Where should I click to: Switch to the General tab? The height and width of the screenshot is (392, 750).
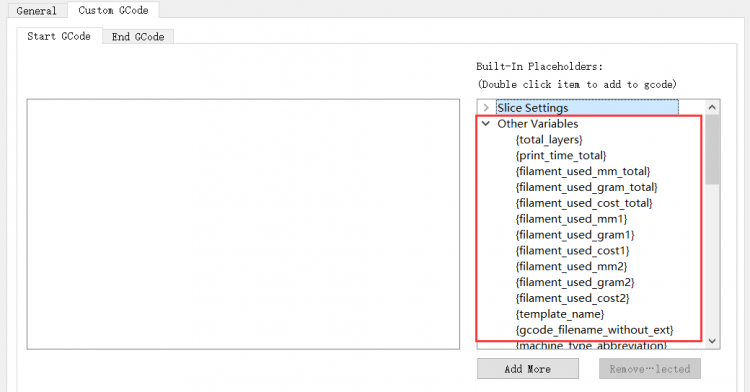36,11
